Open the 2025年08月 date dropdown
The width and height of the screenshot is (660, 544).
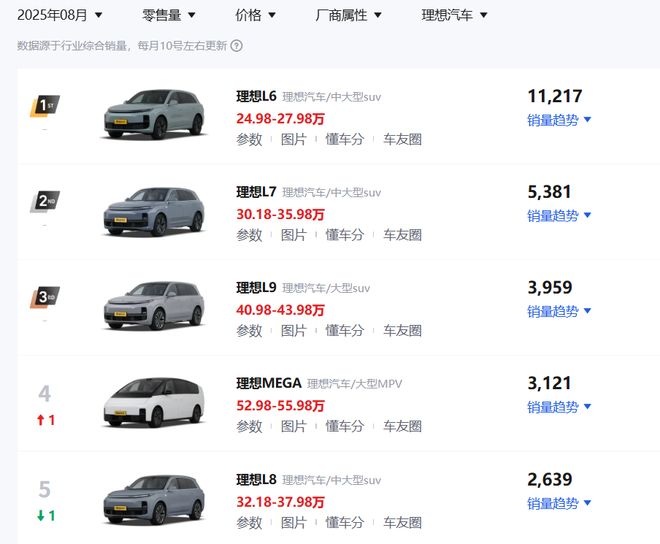tap(60, 15)
